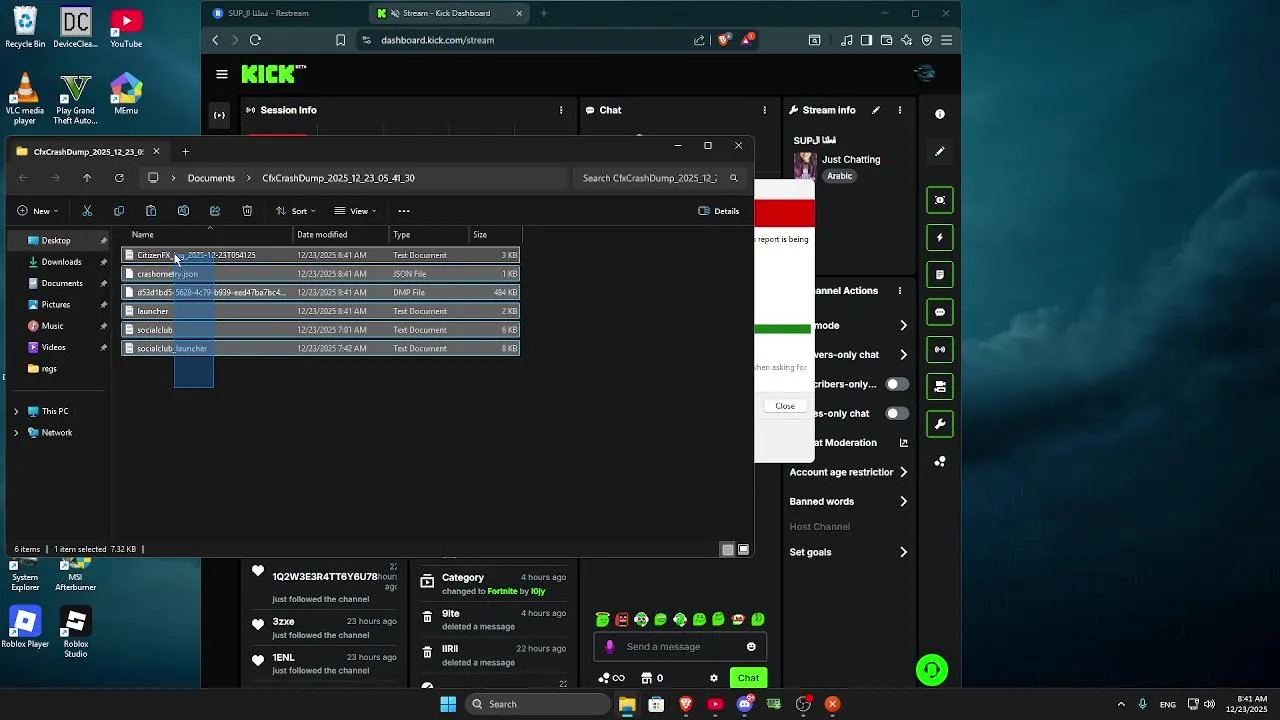Bookmark the page in the browser
This screenshot has height=720, width=1280.
click(341, 40)
